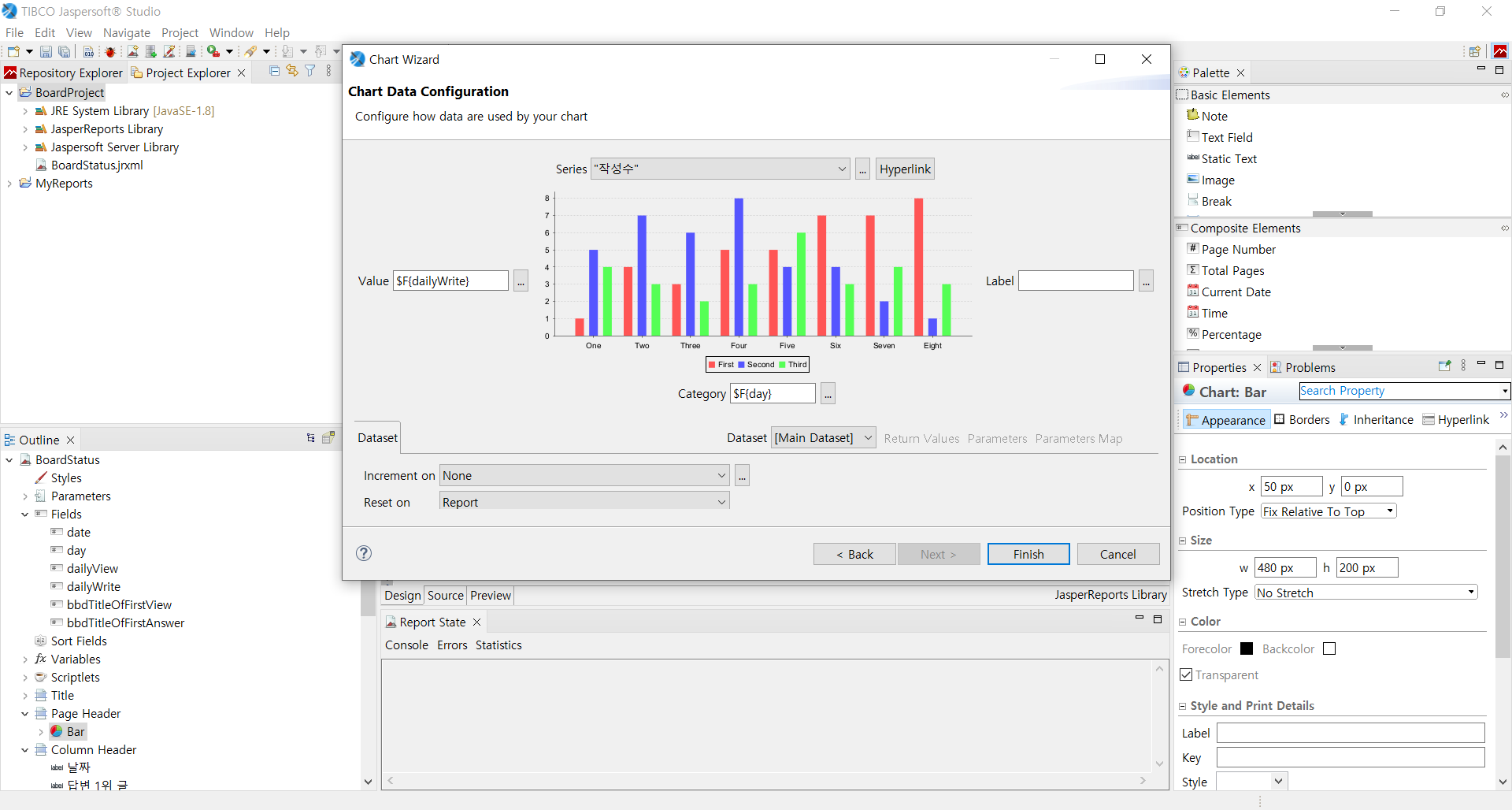
Task: Switch to the Source editor tab
Action: pyautogui.click(x=446, y=596)
